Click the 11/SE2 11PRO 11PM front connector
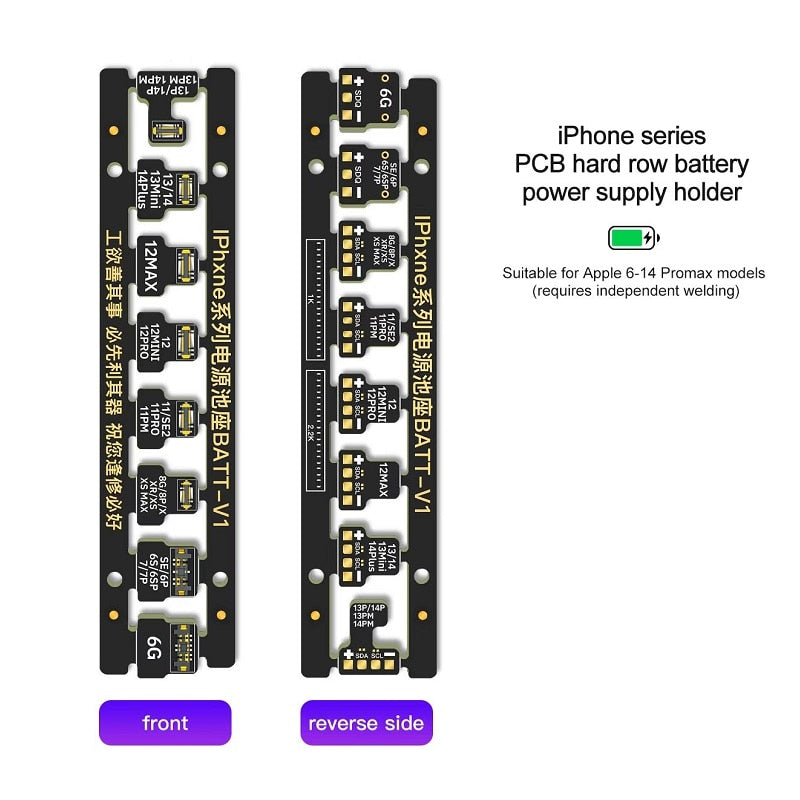Screen dimensions: 800x800 [x=167, y=419]
